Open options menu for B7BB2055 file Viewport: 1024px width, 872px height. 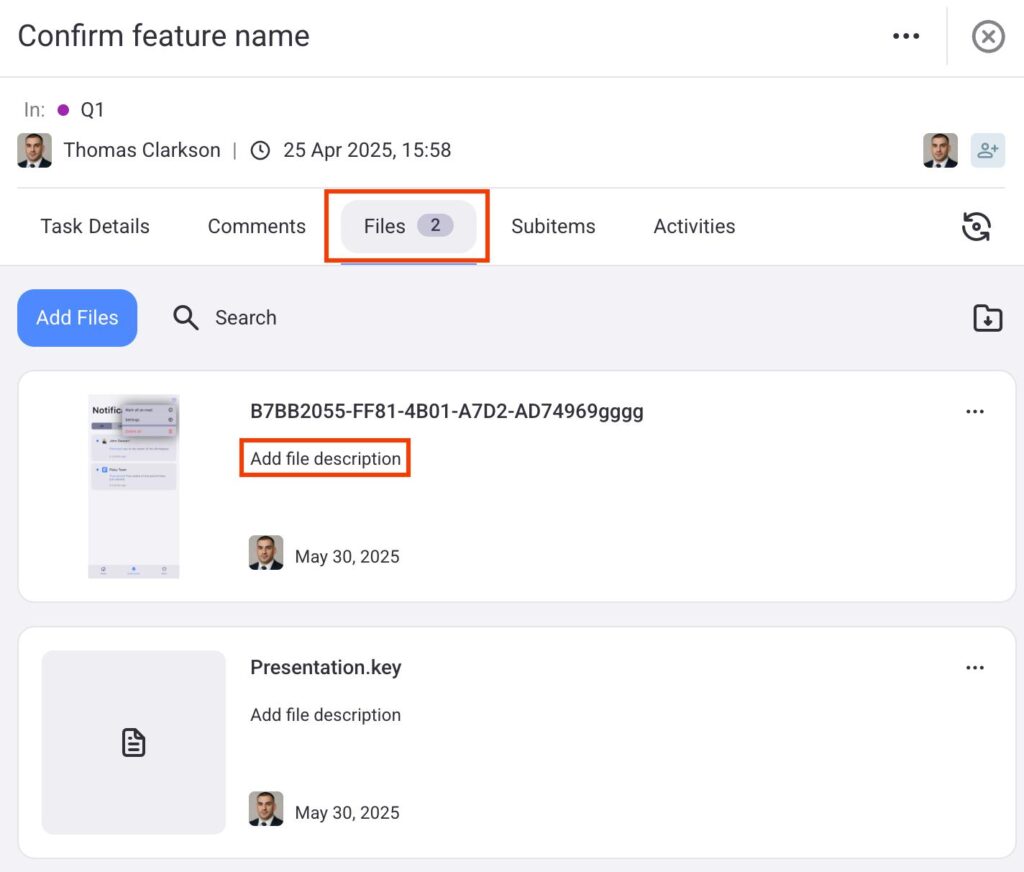click(x=974, y=412)
